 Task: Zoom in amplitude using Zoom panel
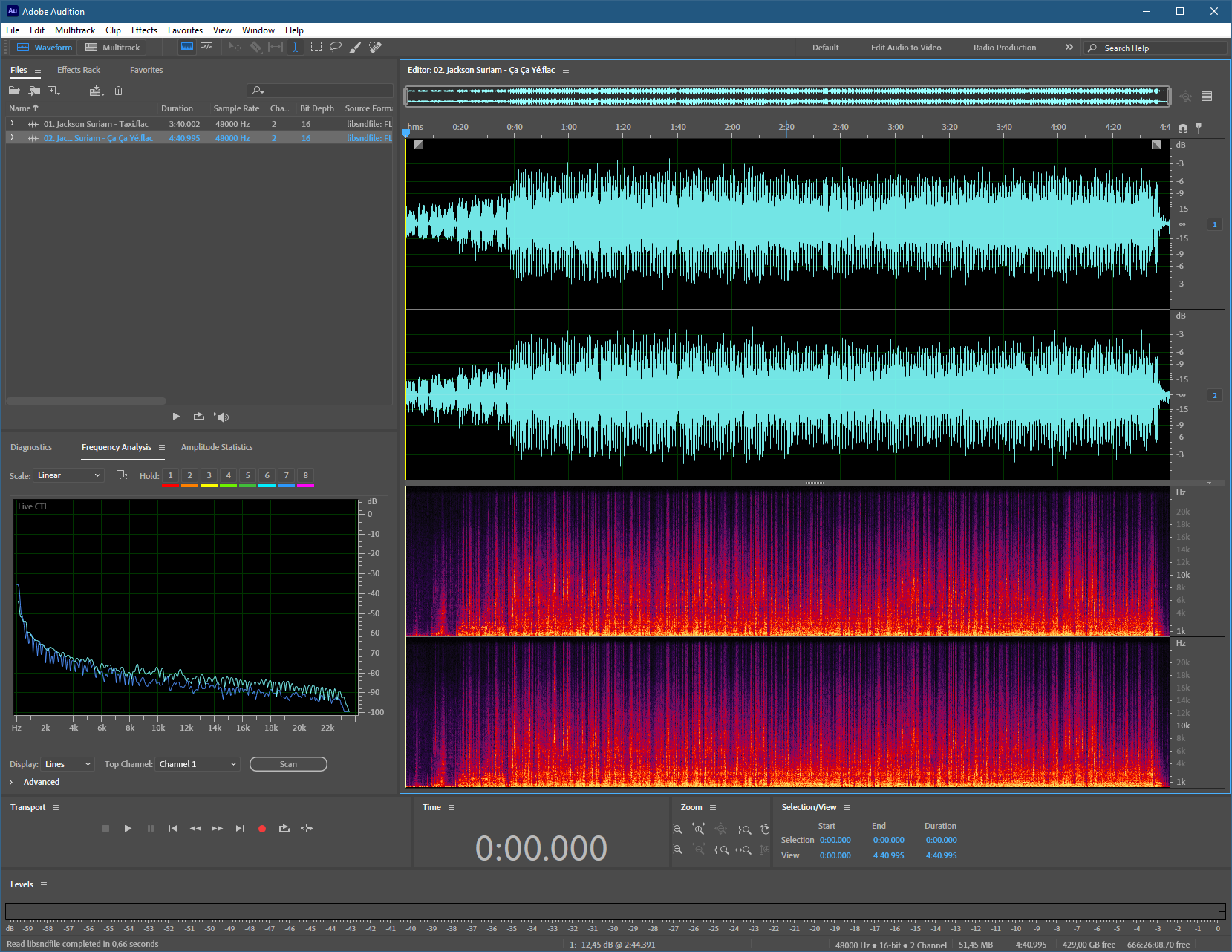coord(677,829)
